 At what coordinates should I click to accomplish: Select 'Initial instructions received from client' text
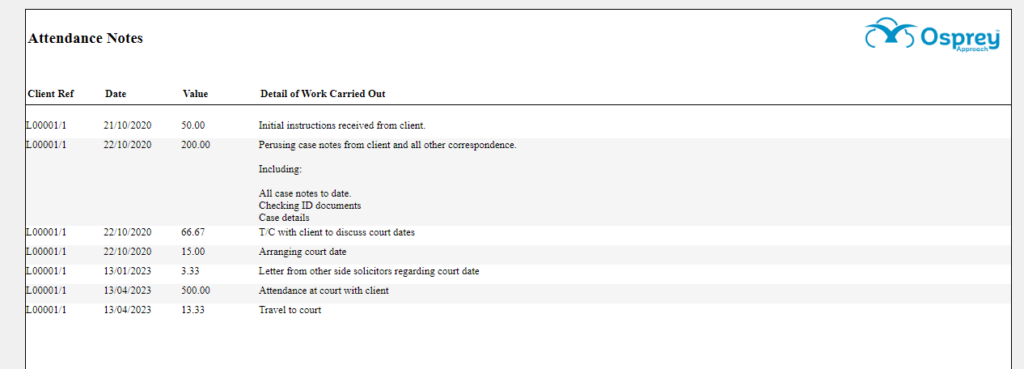(342, 125)
